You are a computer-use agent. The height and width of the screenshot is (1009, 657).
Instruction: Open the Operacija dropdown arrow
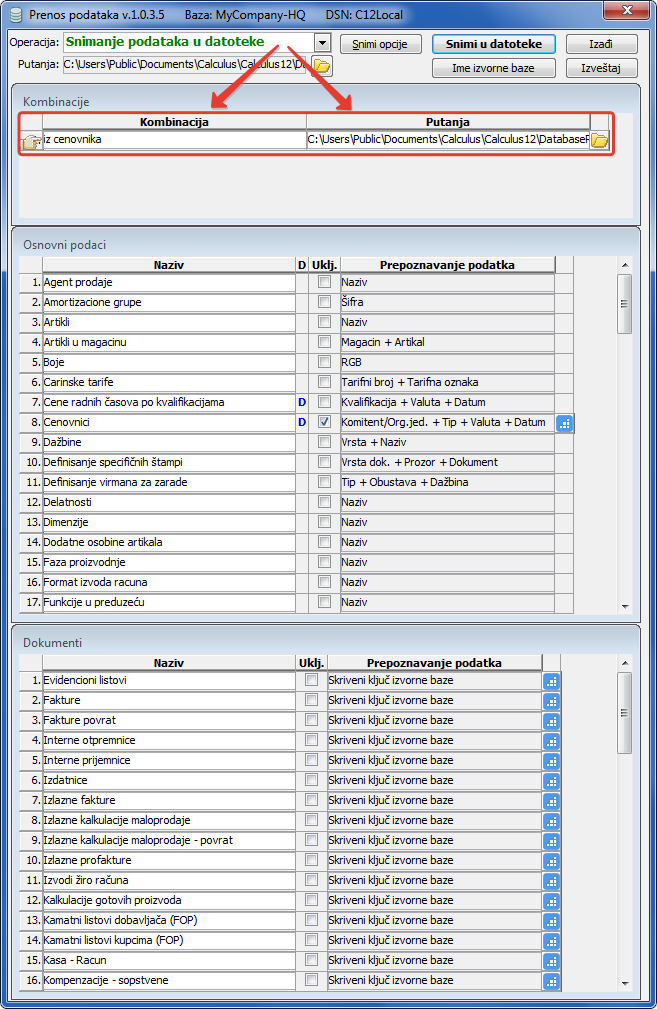point(321,43)
